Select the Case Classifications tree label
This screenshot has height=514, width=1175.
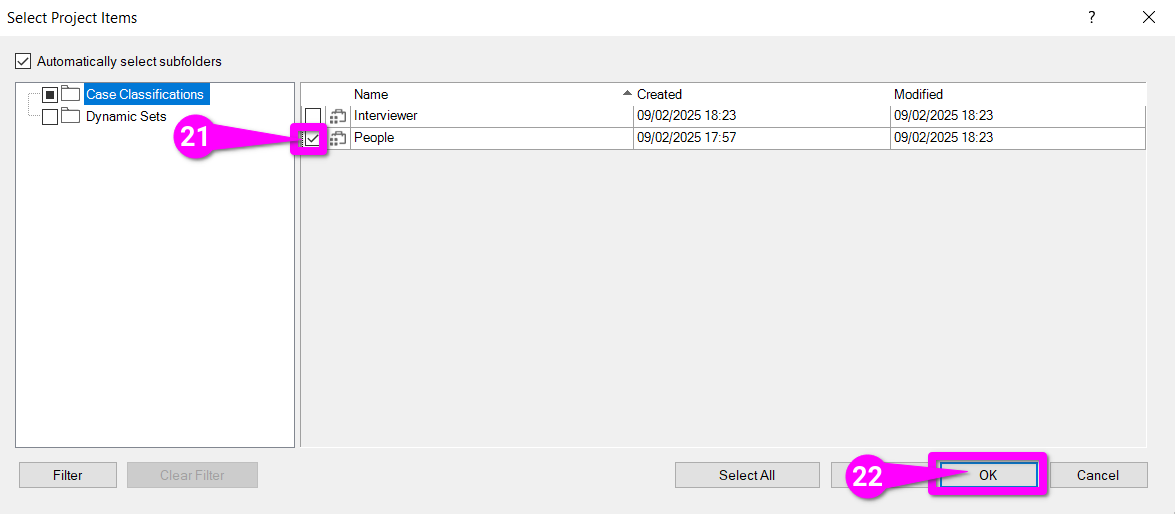(145, 94)
